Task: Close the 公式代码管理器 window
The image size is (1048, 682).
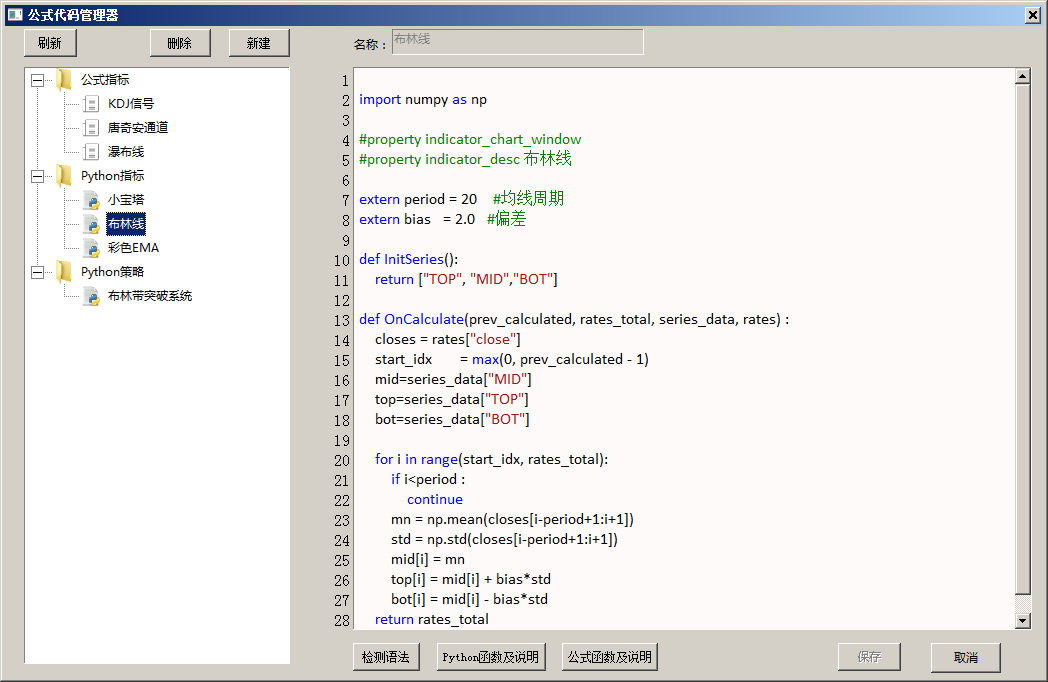Action: coord(1033,15)
